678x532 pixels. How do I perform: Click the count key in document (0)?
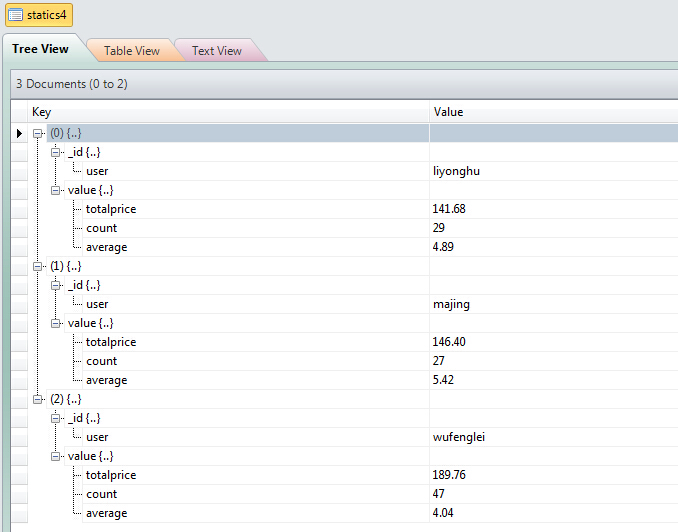pyautogui.click(x=101, y=228)
